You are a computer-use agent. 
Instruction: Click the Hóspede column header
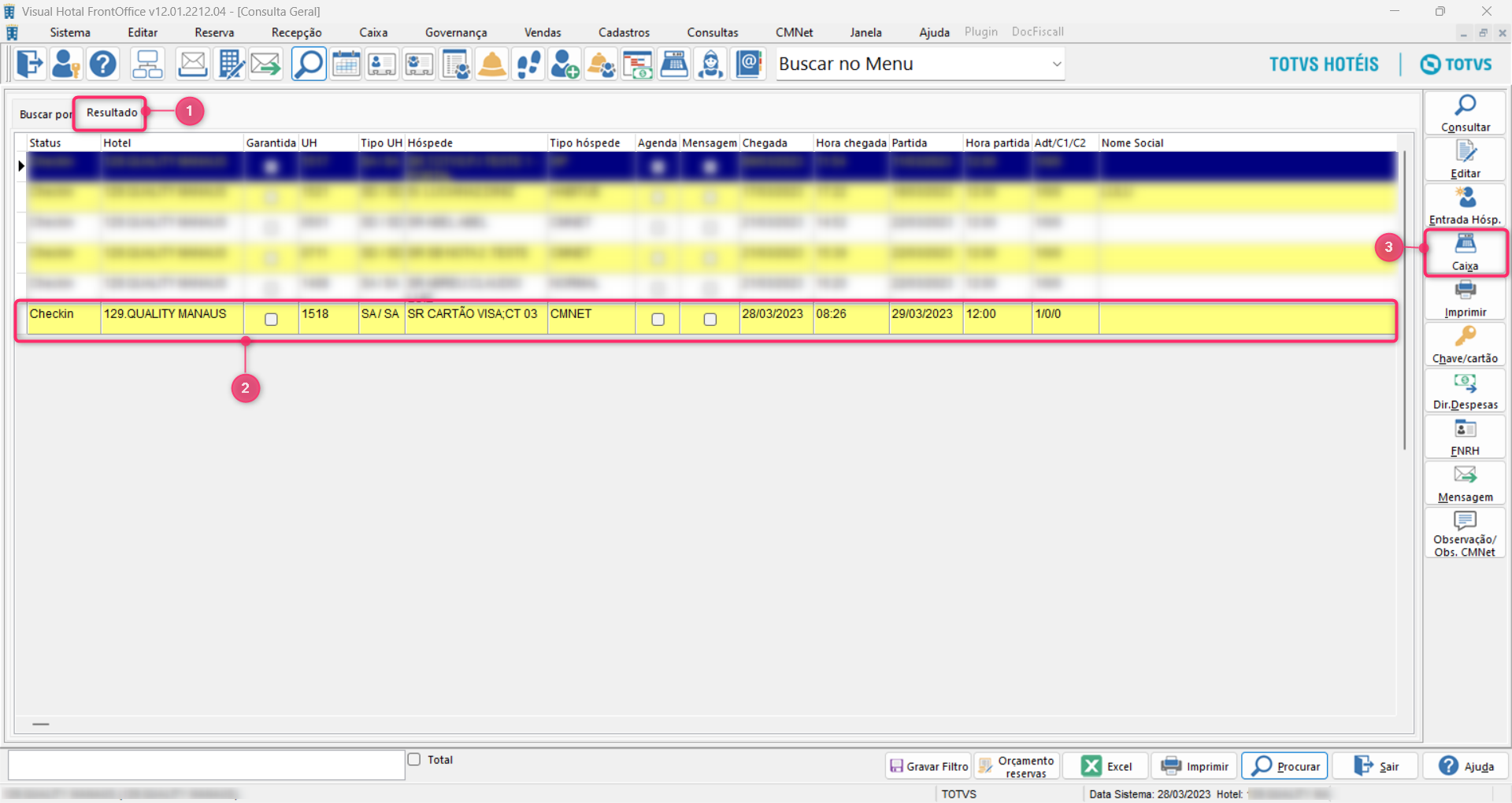[x=476, y=143]
